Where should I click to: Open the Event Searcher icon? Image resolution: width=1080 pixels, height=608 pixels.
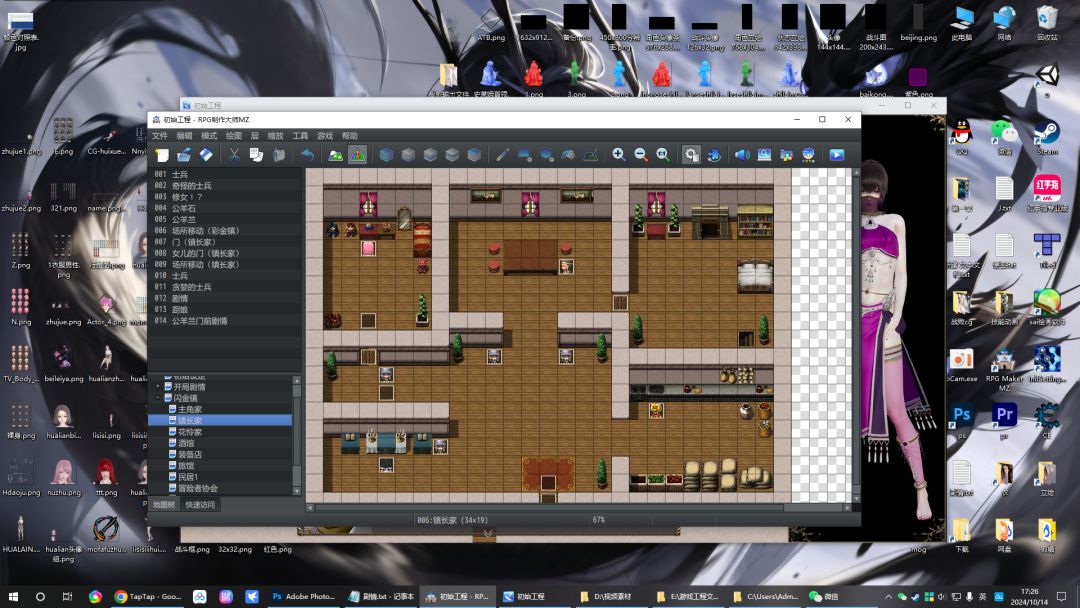(764, 155)
